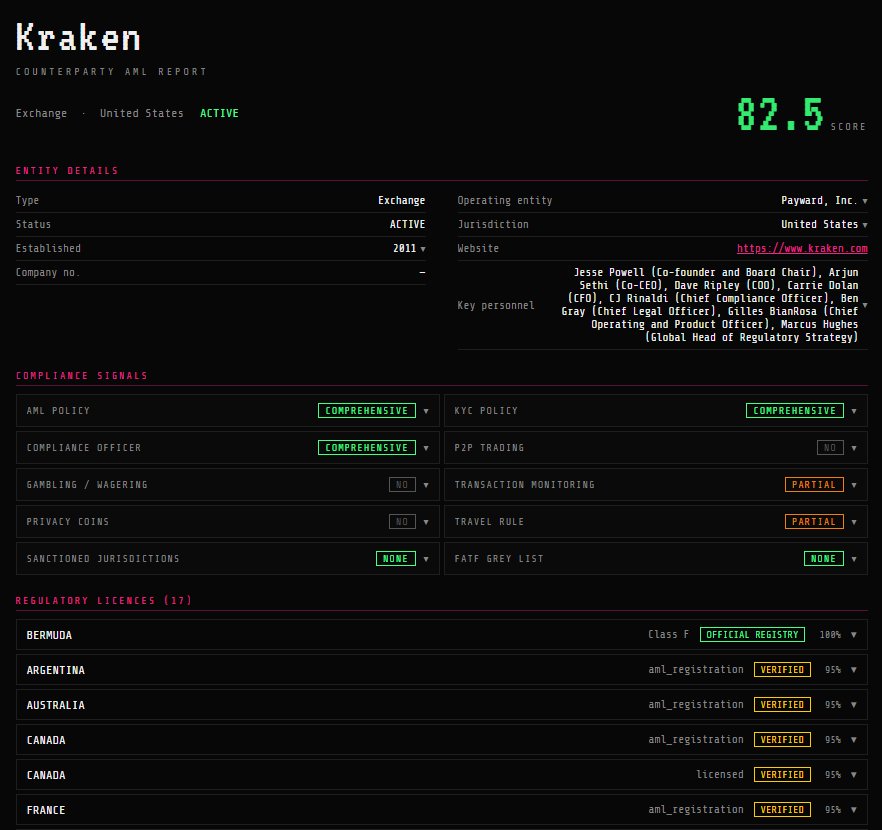Click the France VERIFIED badge
This screenshot has width=882, height=830.
pyautogui.click(x=782, y=810)
